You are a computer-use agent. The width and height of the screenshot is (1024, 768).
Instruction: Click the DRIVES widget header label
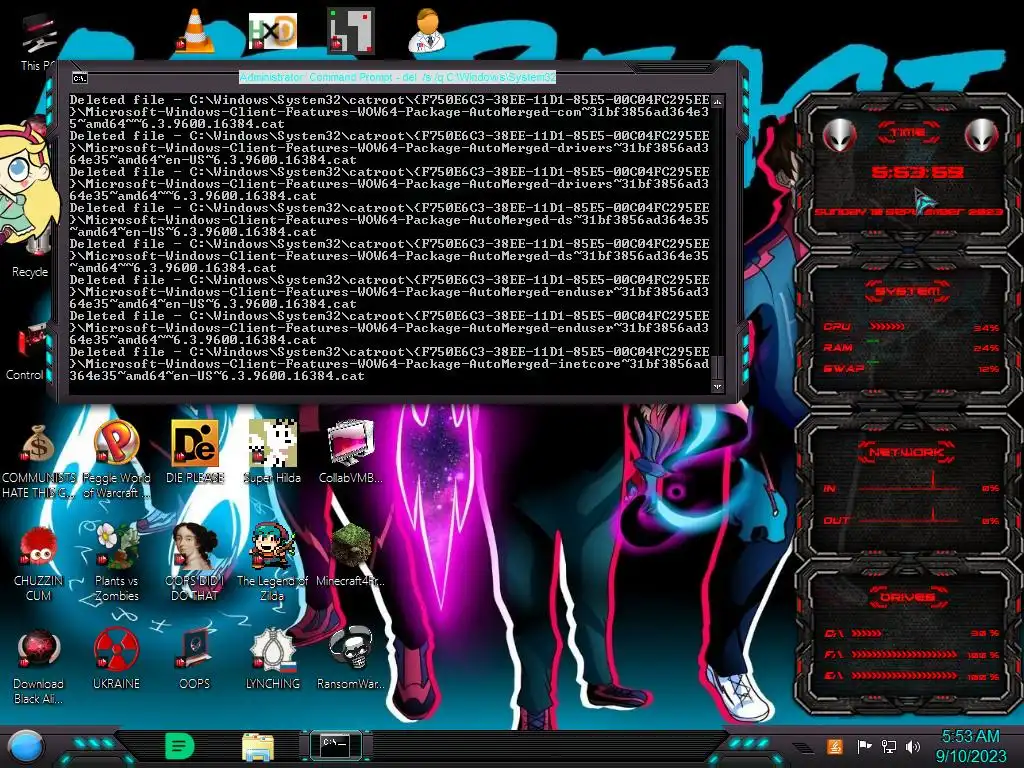908,597
